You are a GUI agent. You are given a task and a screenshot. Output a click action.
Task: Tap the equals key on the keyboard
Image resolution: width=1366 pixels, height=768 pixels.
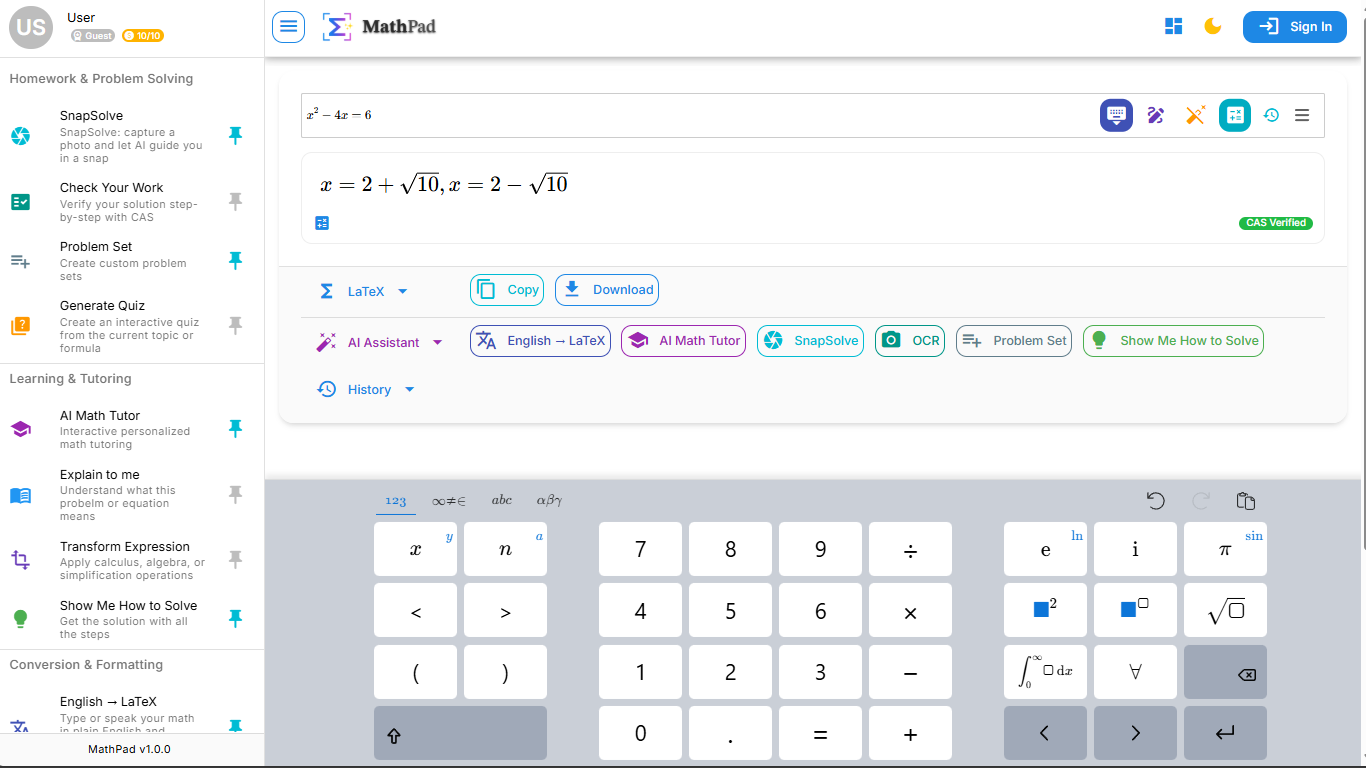click(820, 733)
